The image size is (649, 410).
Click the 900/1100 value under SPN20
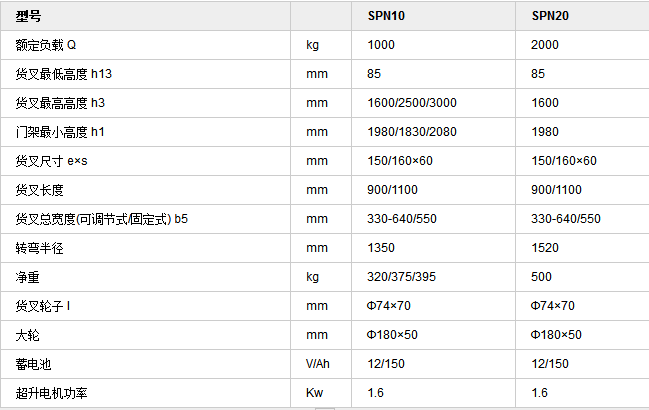click(556, 189)
